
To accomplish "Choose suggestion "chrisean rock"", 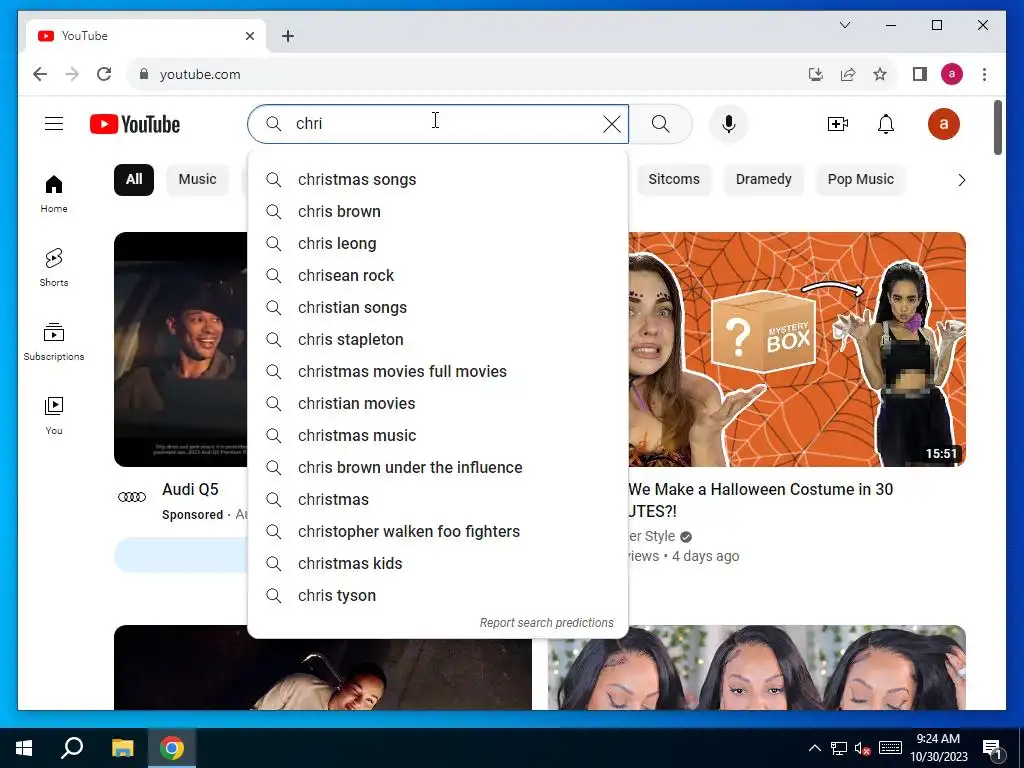I will coord(438,276).
